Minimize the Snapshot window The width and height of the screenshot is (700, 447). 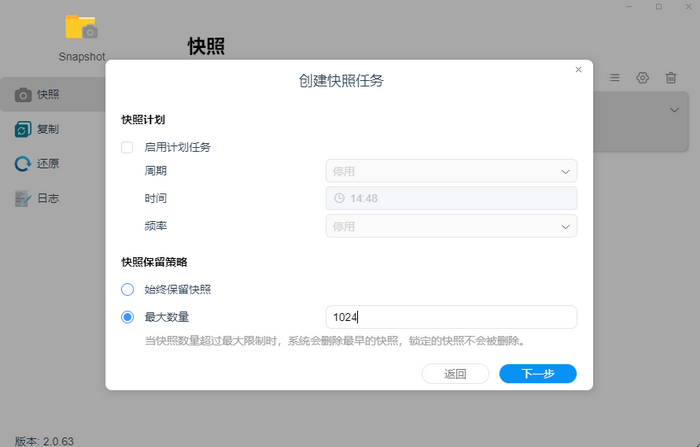click(629, 7)
